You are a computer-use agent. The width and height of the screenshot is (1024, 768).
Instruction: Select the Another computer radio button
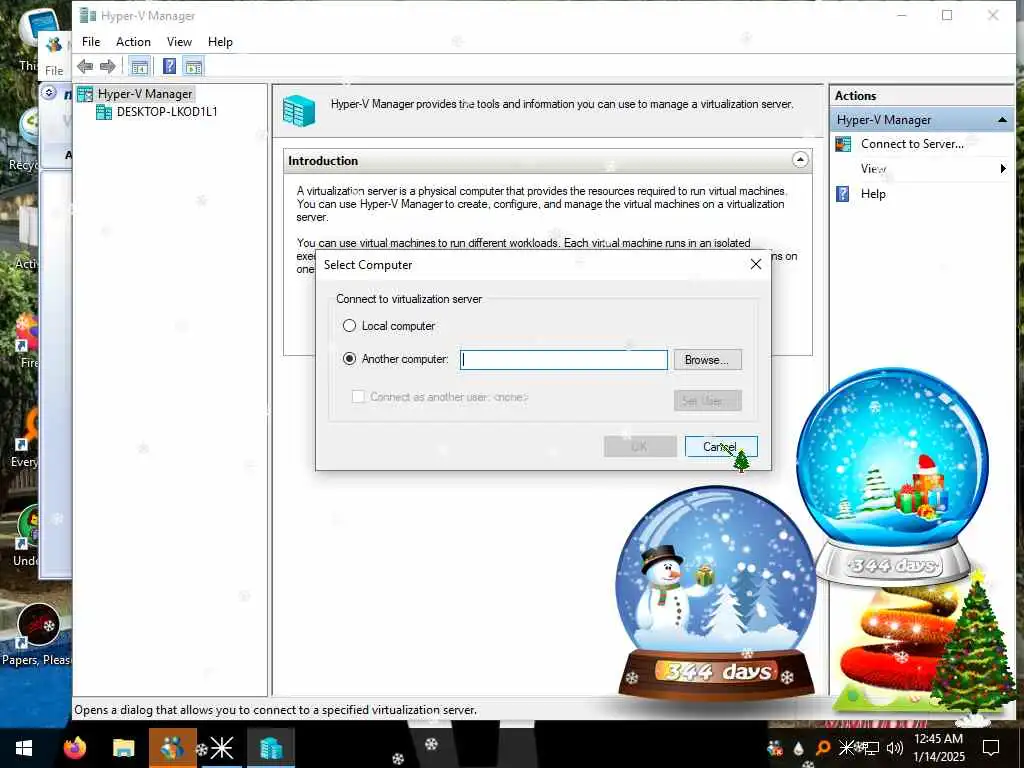[349, 359]
